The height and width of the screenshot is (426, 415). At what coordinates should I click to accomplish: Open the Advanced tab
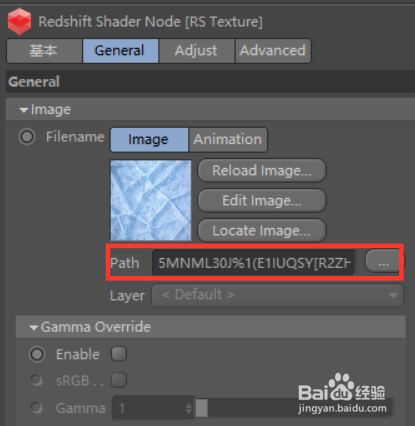(273, 51)
